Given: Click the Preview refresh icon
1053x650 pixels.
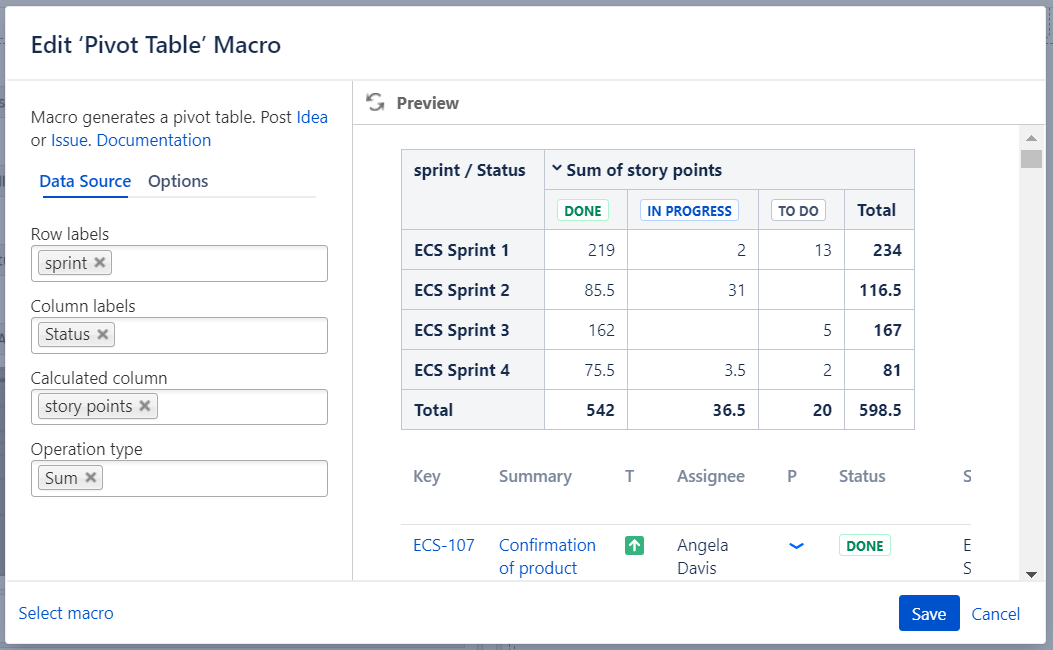Looking at the screenshot, I should [x=375, y=102].
